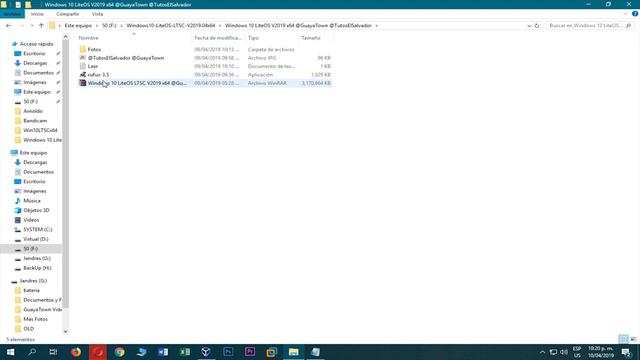Screen dimensions: 640x360
Task: Open Virtual (D:) drive
Action: [x=36, y=239]
